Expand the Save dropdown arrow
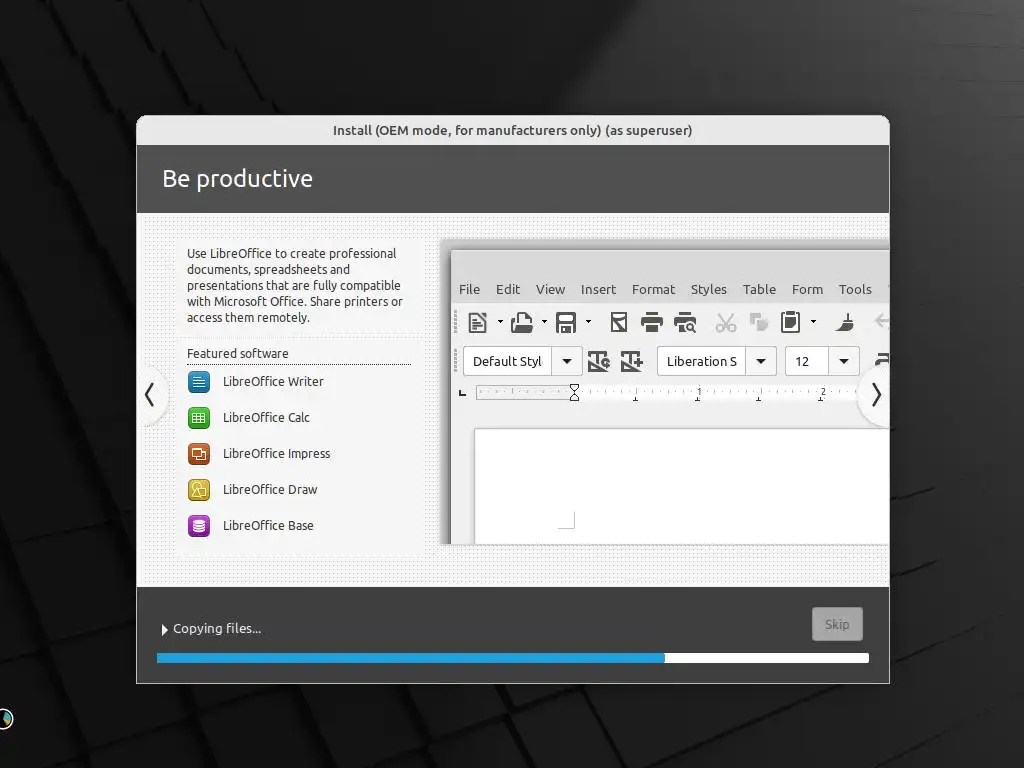Viewport: 1024px width, 768px height. click(588, 321)
